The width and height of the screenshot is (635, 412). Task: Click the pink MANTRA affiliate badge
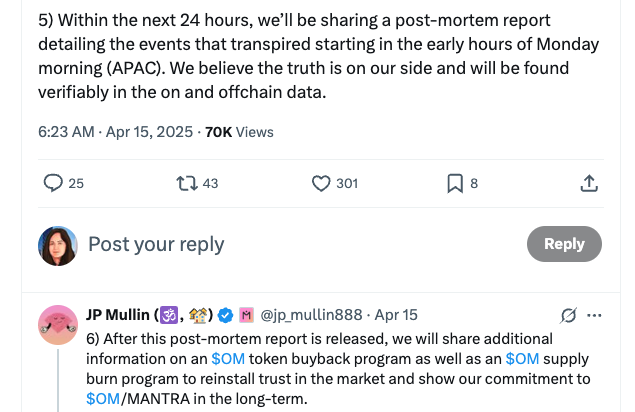coord(247,315)
